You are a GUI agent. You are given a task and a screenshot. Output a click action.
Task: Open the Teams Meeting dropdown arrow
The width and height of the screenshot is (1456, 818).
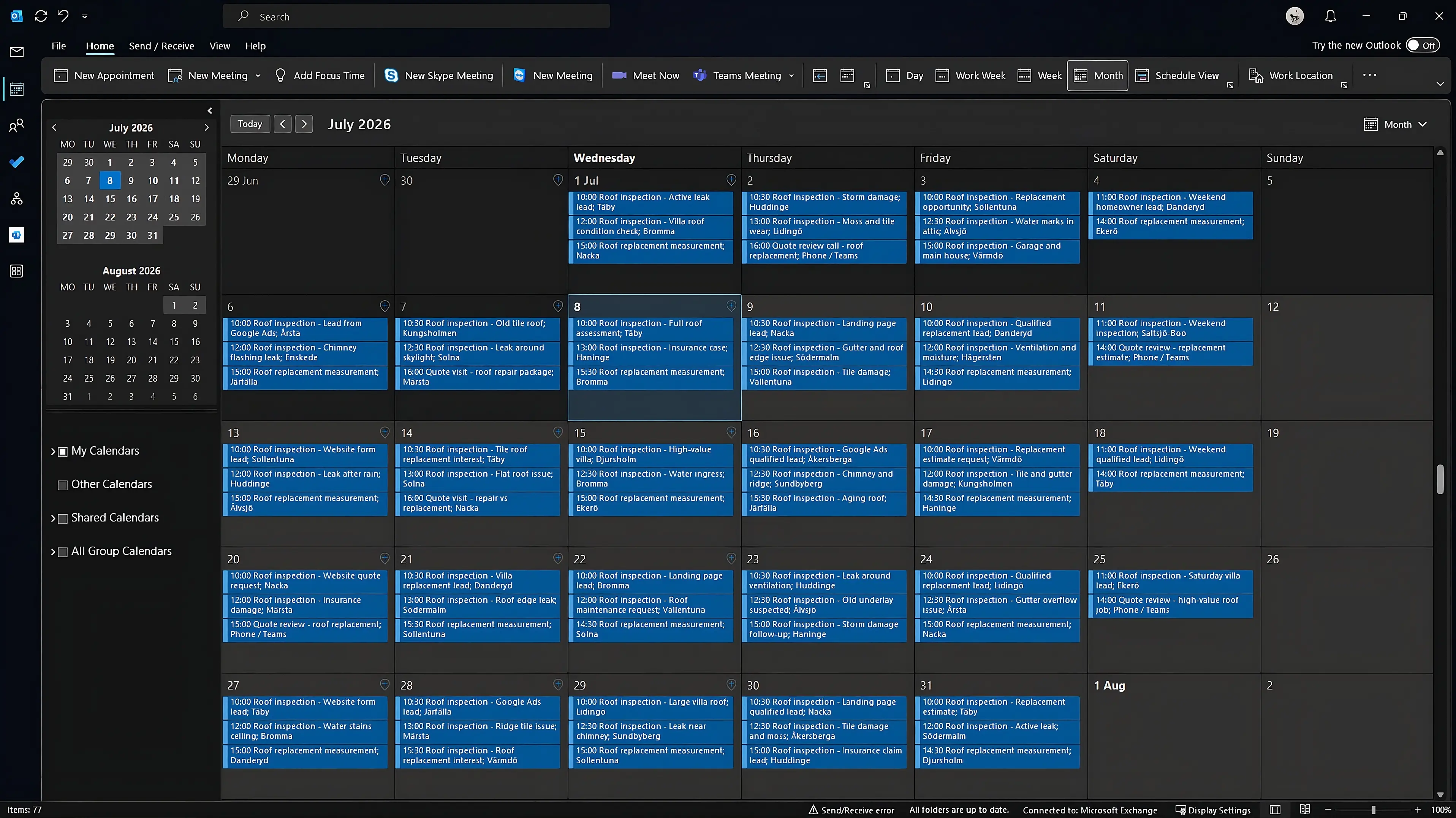(x=791, y=75)
